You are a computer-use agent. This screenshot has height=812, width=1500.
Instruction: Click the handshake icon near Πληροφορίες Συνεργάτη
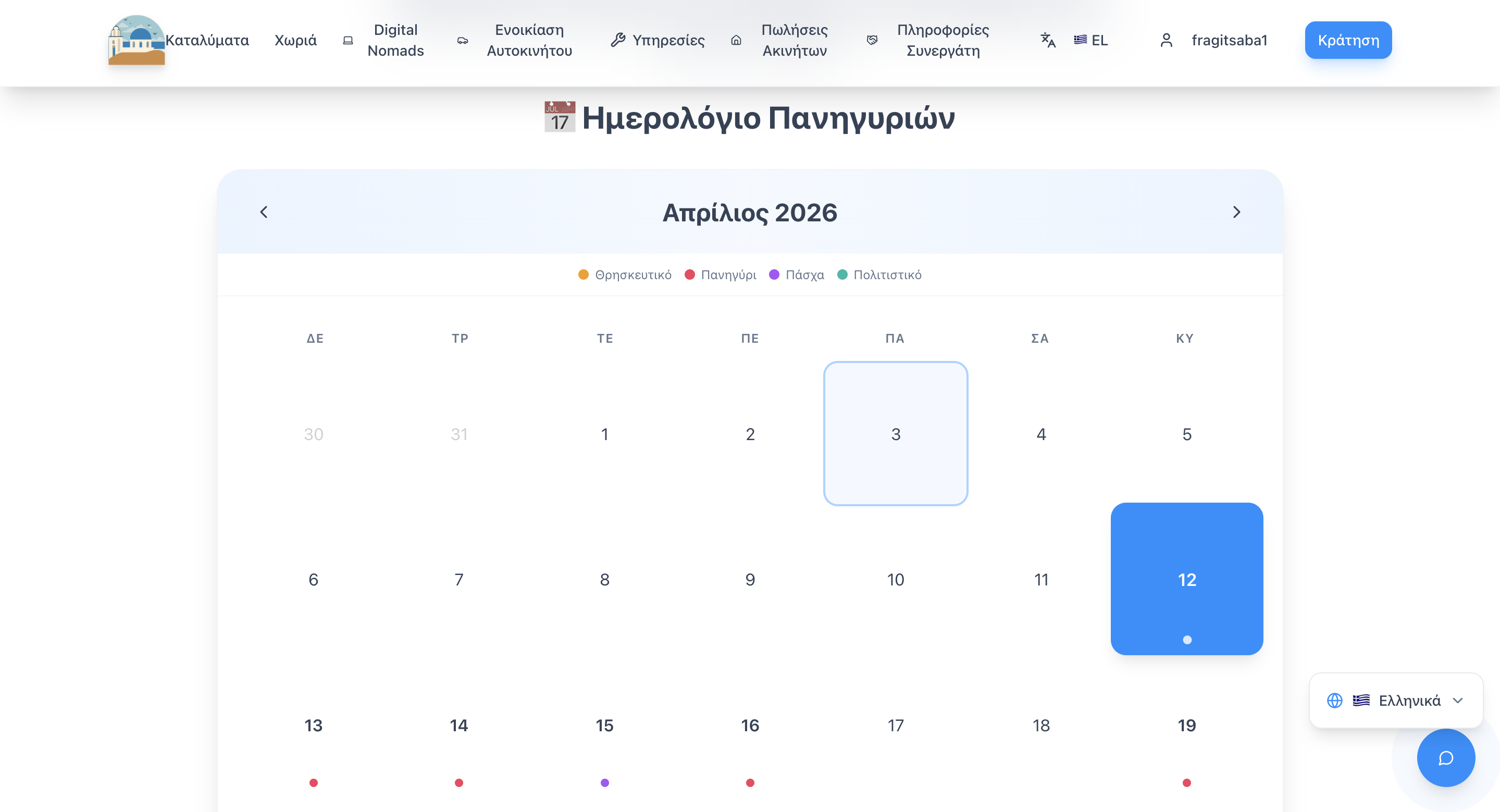[872, 40]
